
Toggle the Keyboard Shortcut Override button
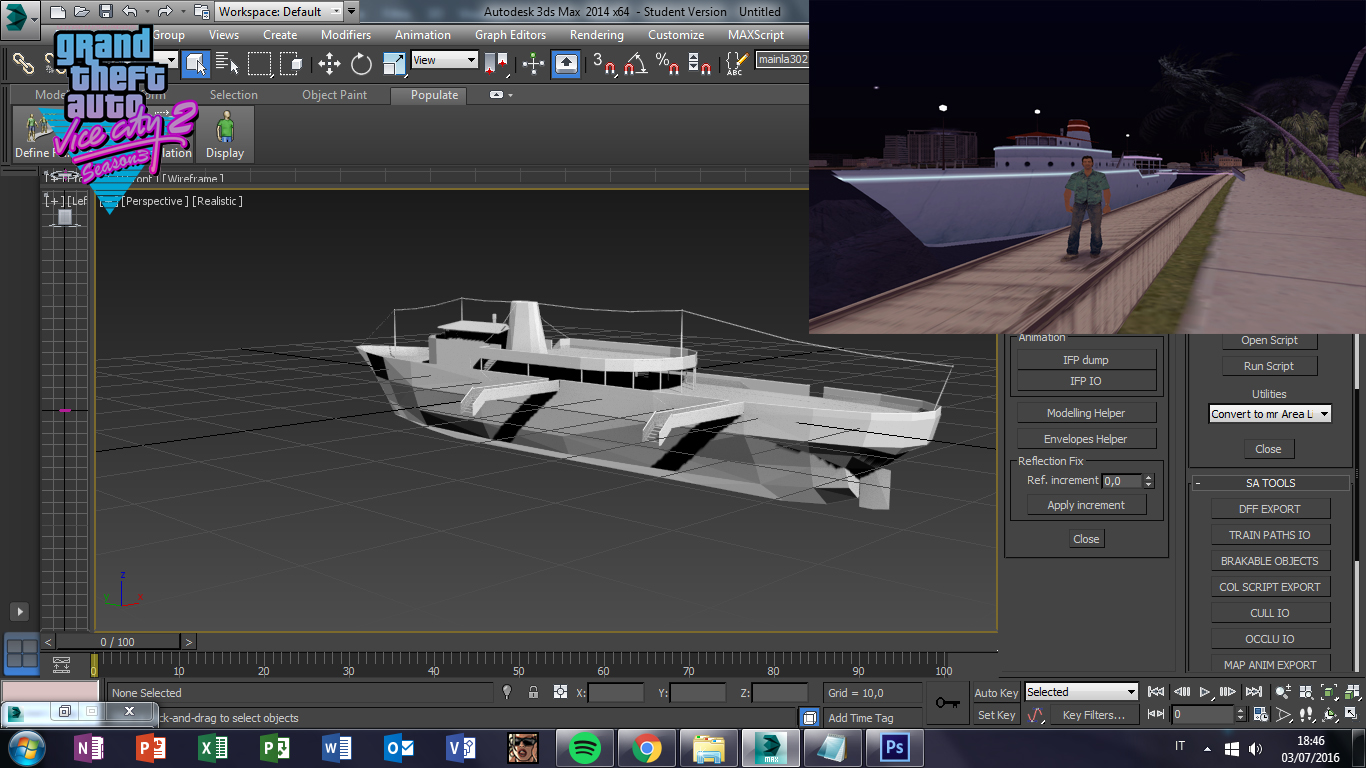click(566, 63)
